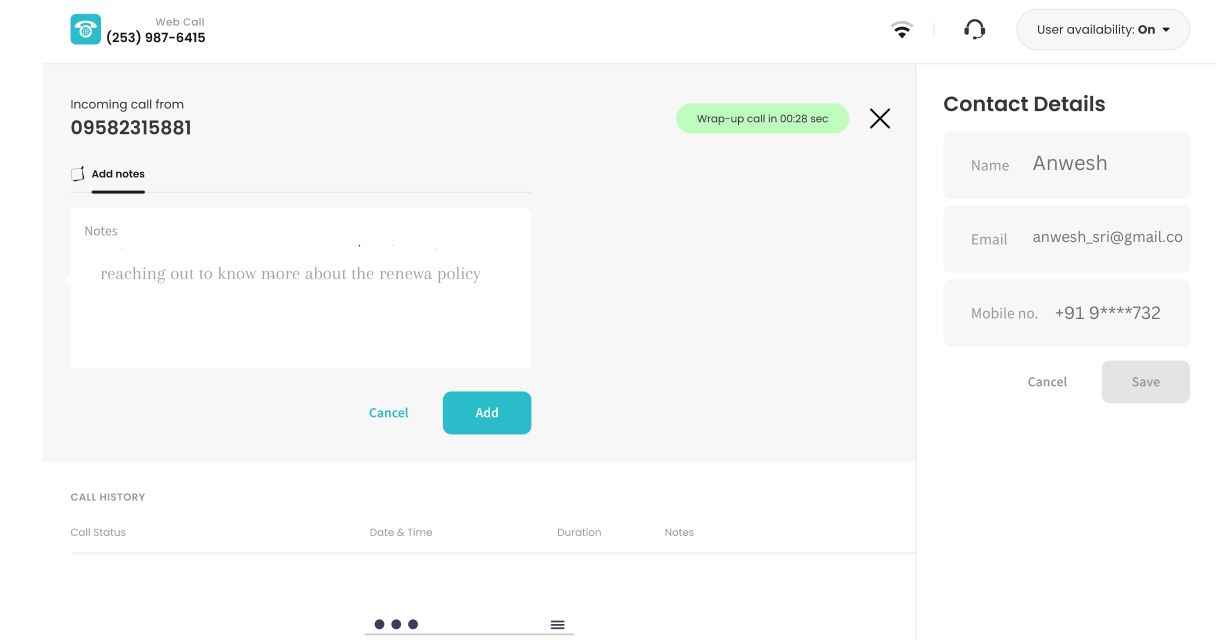Click Add to save the call note
The image size is (1231, 640).
[487, 412]
